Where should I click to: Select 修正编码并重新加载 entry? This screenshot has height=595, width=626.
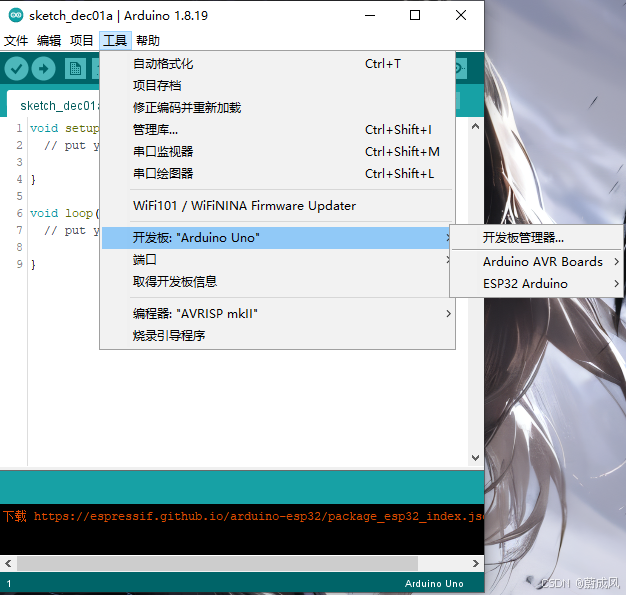pos(277,107)
